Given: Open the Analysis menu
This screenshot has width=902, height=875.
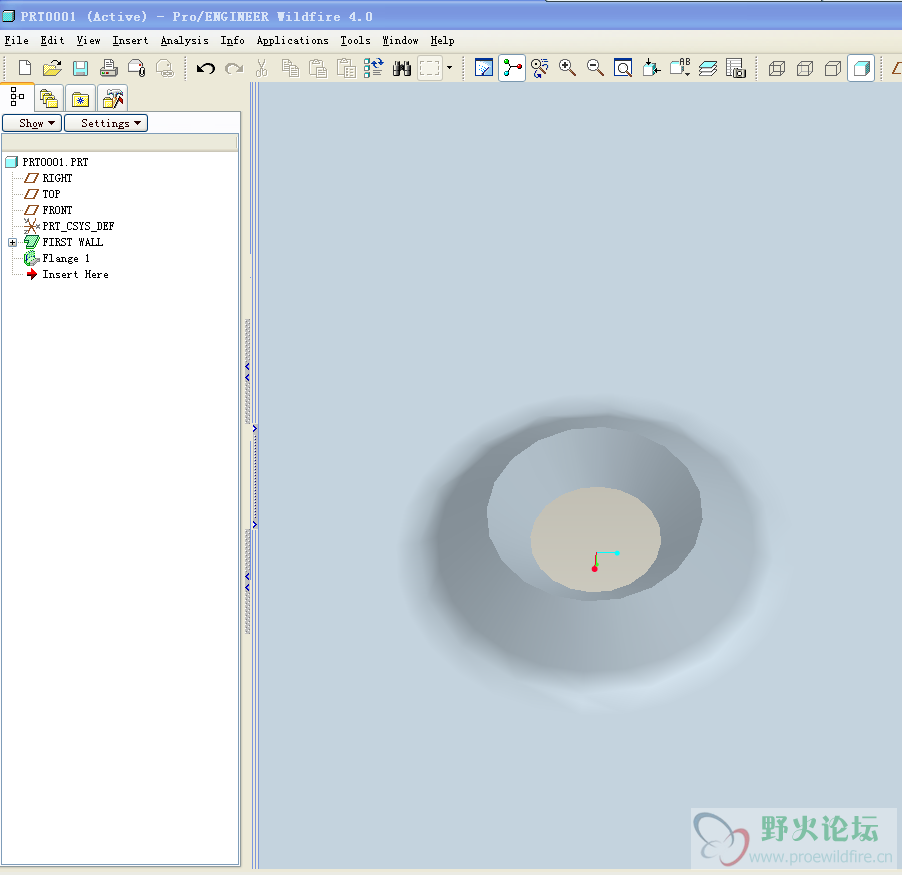Looking at the screenshot, I should coord(184,40).
